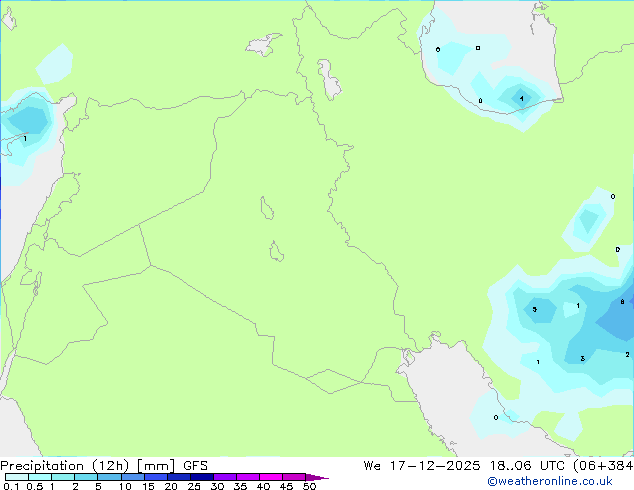Click the '30' legend scale label
Screen dimensions: 634x490
[217, 486]
